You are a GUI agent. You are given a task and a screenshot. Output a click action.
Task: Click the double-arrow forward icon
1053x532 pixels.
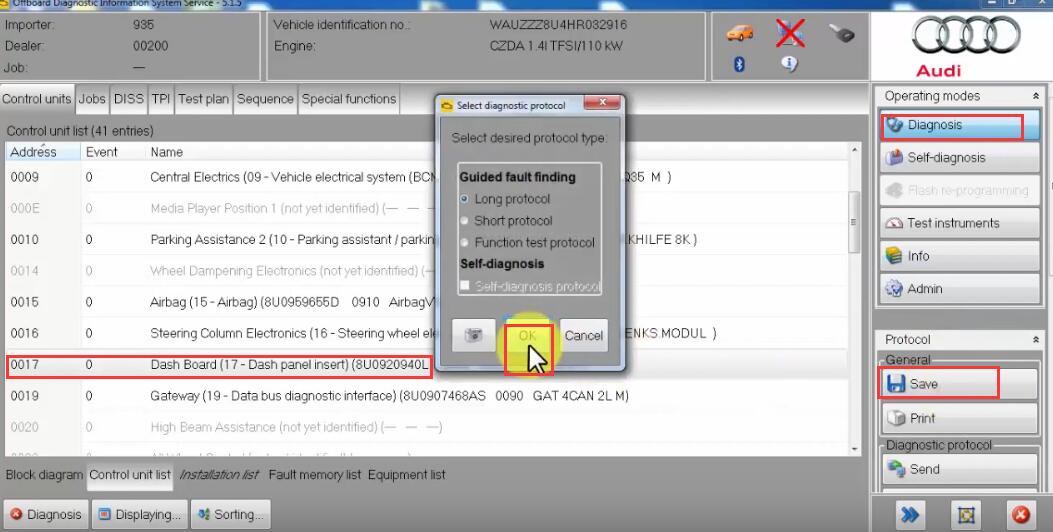(x=910, y=515)
